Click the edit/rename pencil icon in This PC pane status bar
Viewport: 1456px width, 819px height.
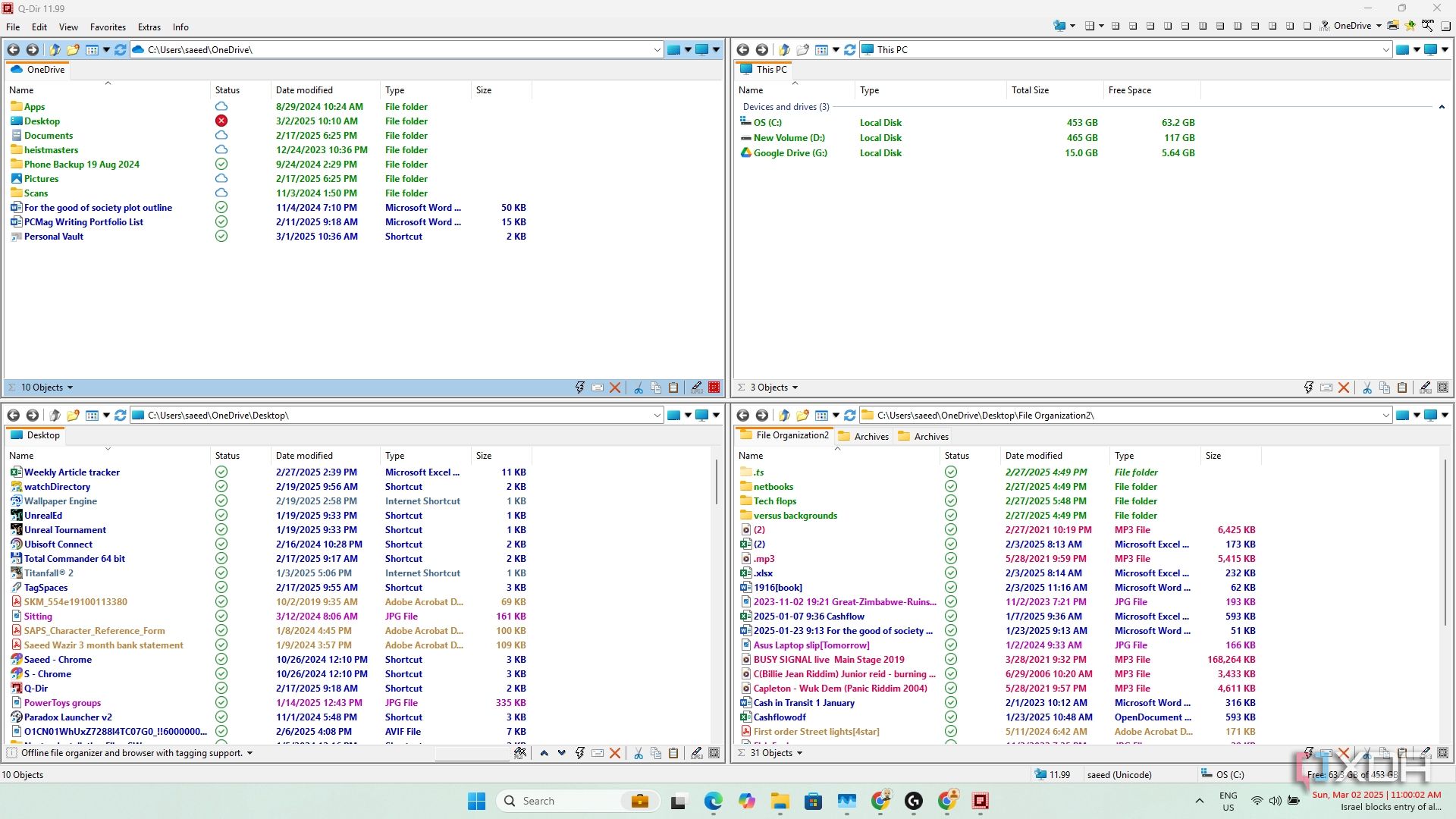point(1426,388)
